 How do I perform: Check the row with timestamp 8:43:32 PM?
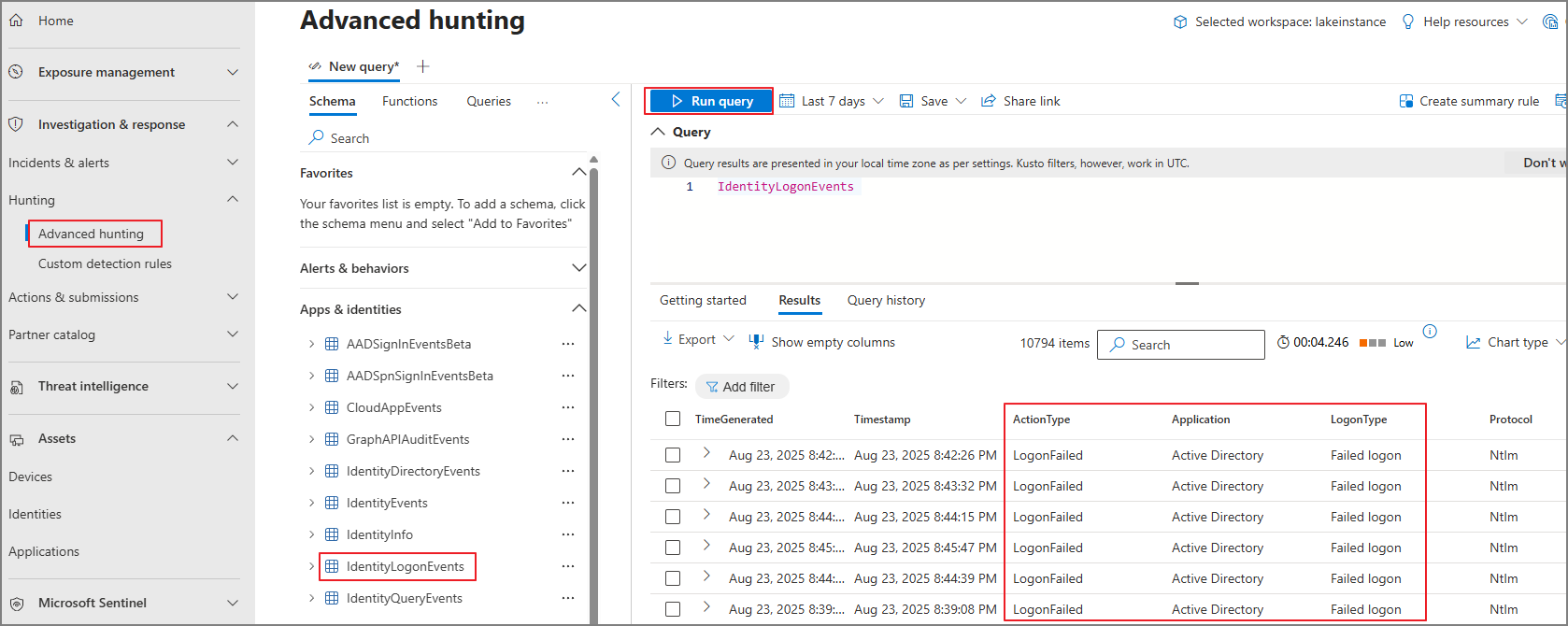coord(673,486)
